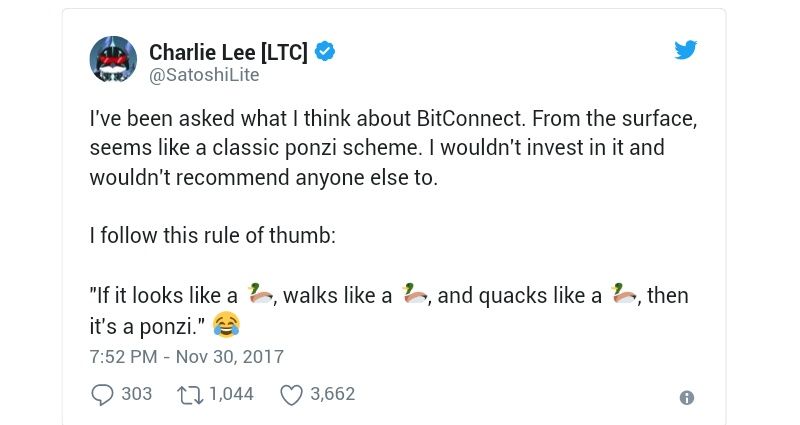This screenshot has width=800, height=425.
Task: Retweet using the arrows icon
Action: [190, 395]
